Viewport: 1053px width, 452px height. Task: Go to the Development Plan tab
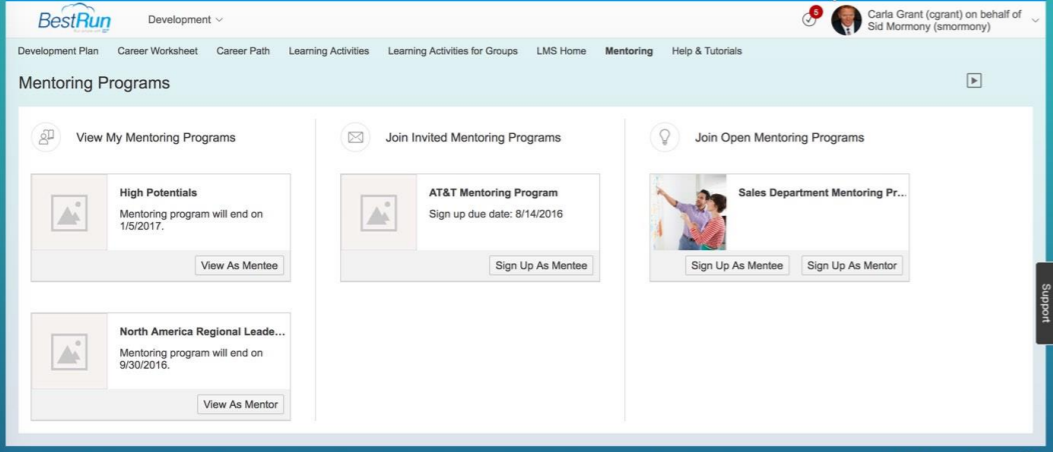pyautogui.click(x=58, y=51)
